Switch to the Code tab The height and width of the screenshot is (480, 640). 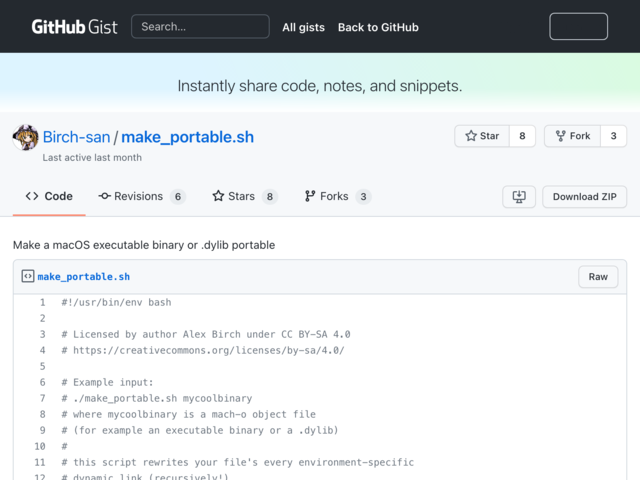coord(49,196)
